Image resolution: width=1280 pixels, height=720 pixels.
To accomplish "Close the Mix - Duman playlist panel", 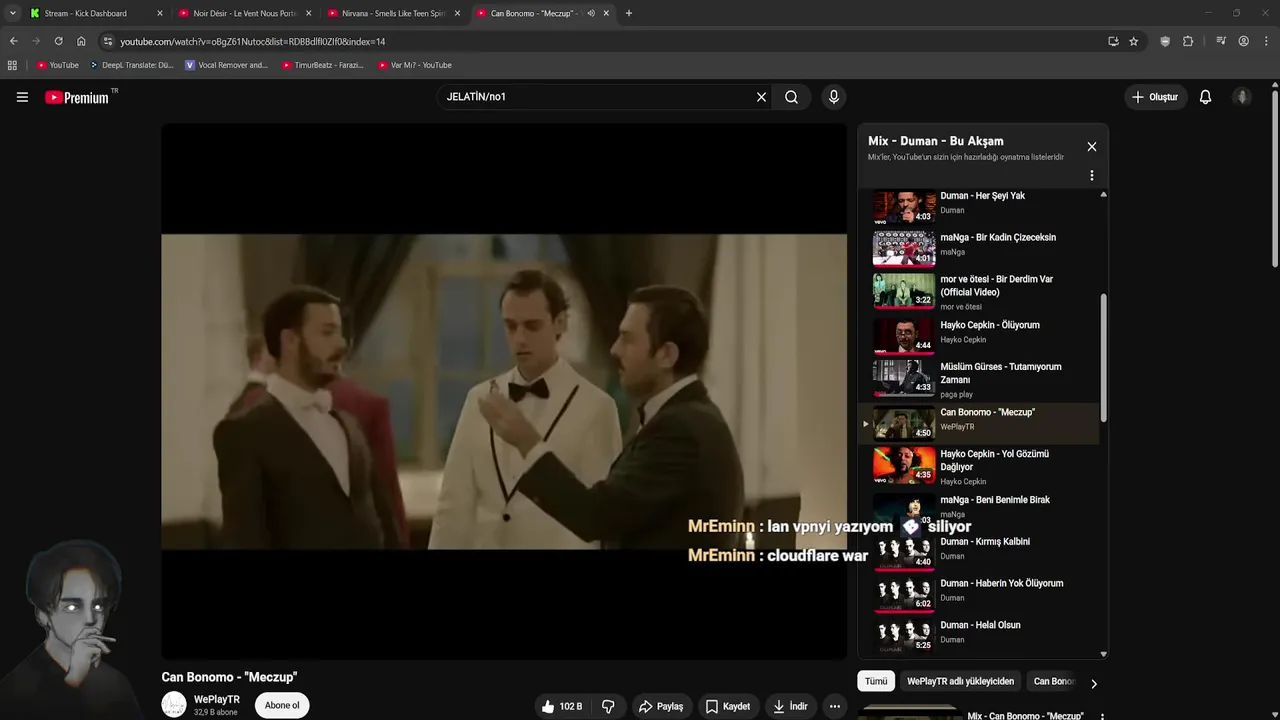I will tap(1091, 147).
